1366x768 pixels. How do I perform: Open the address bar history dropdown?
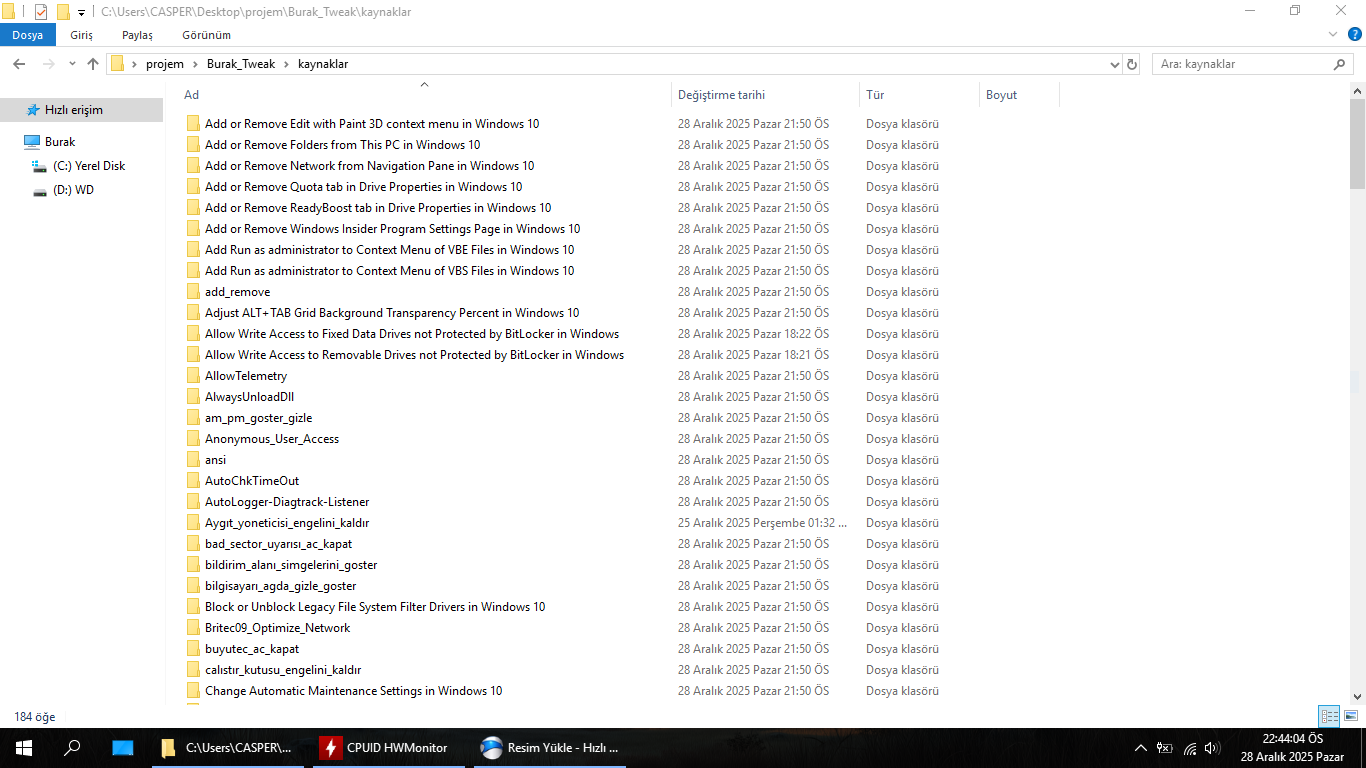click(x=1115, y=64)
